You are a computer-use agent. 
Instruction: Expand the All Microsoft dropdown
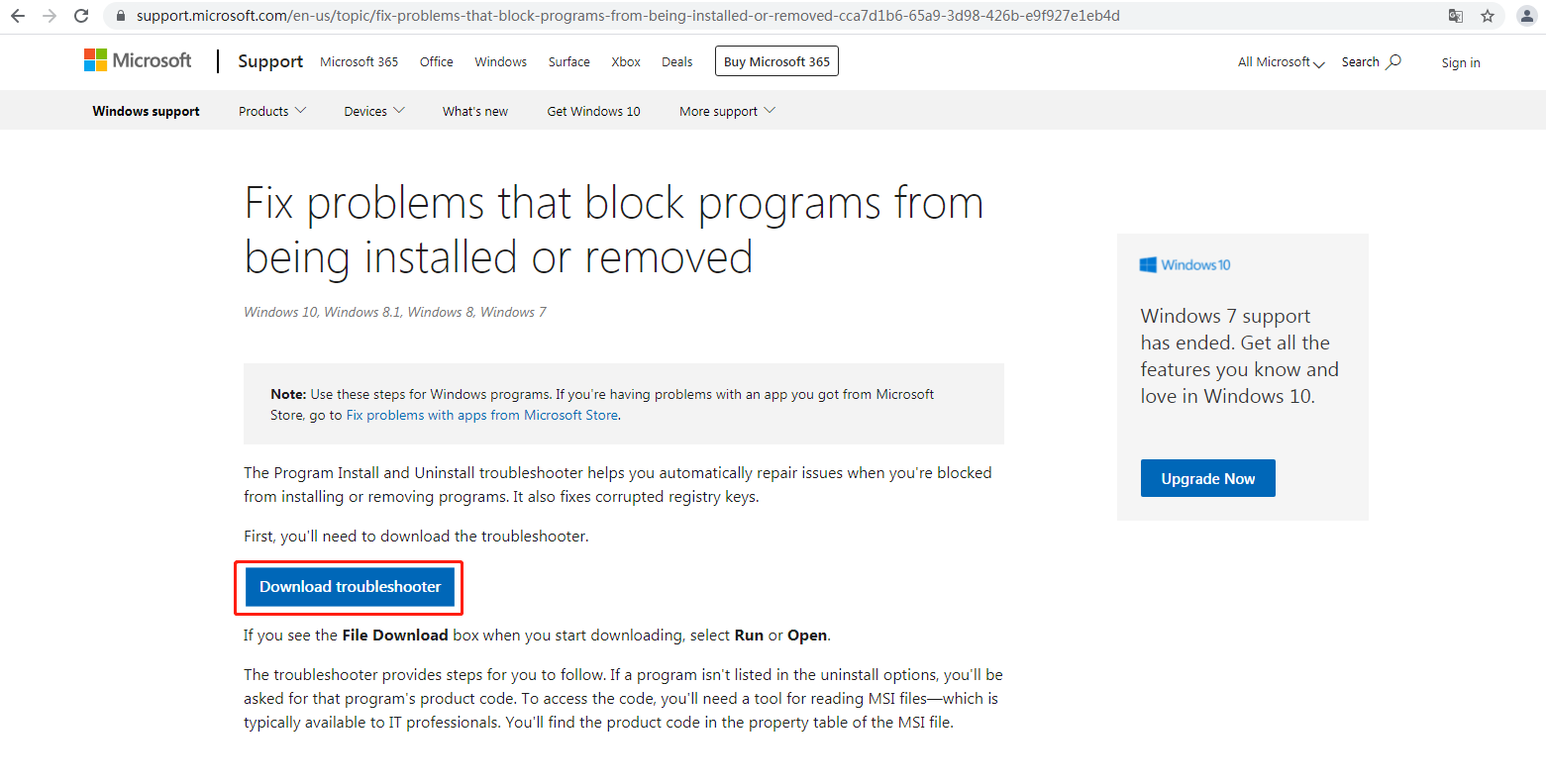pos(1281,61)
